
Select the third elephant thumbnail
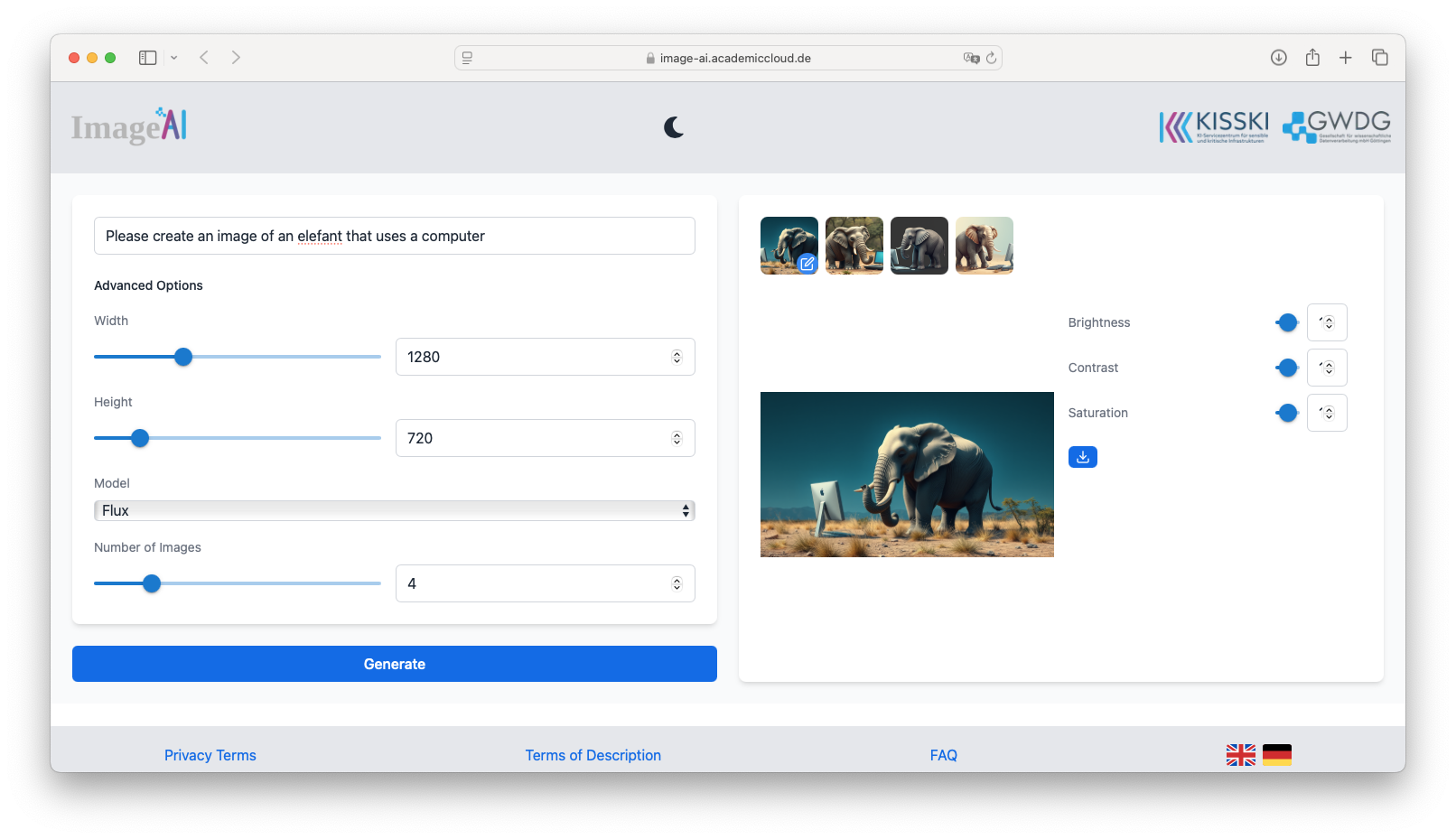(919, 246)
